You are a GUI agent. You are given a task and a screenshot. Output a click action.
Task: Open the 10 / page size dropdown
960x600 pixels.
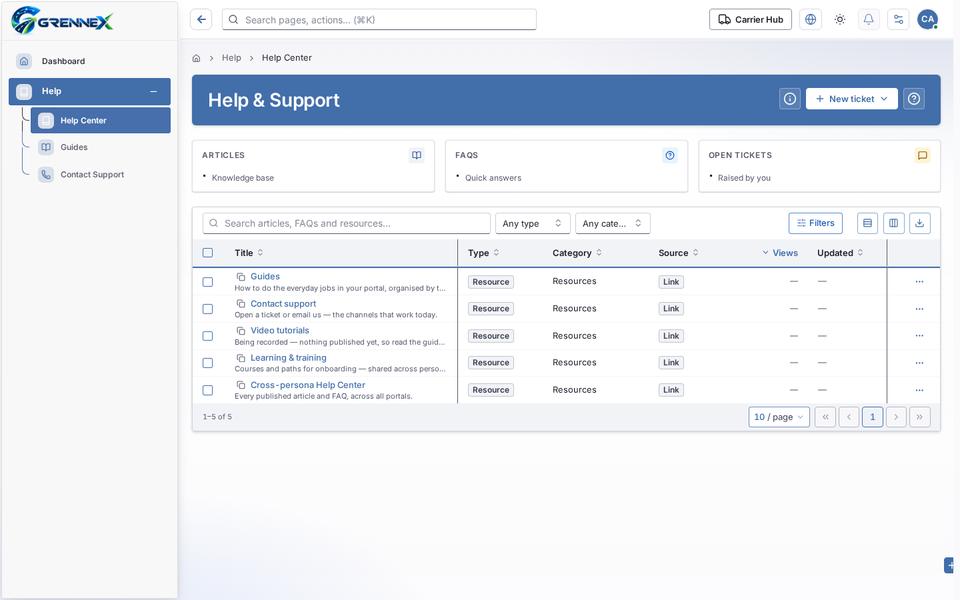coord(779,417)
